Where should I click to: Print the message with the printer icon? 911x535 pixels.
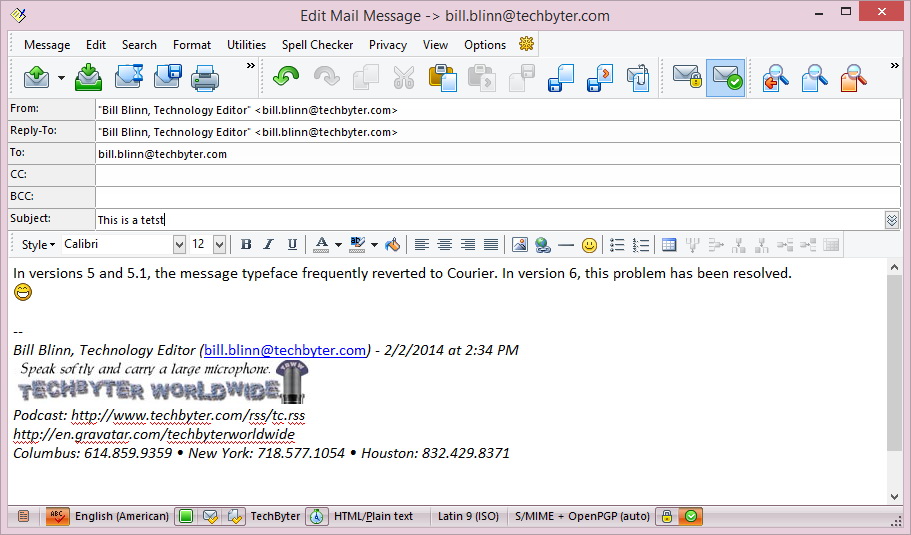(x=205, y=78)
